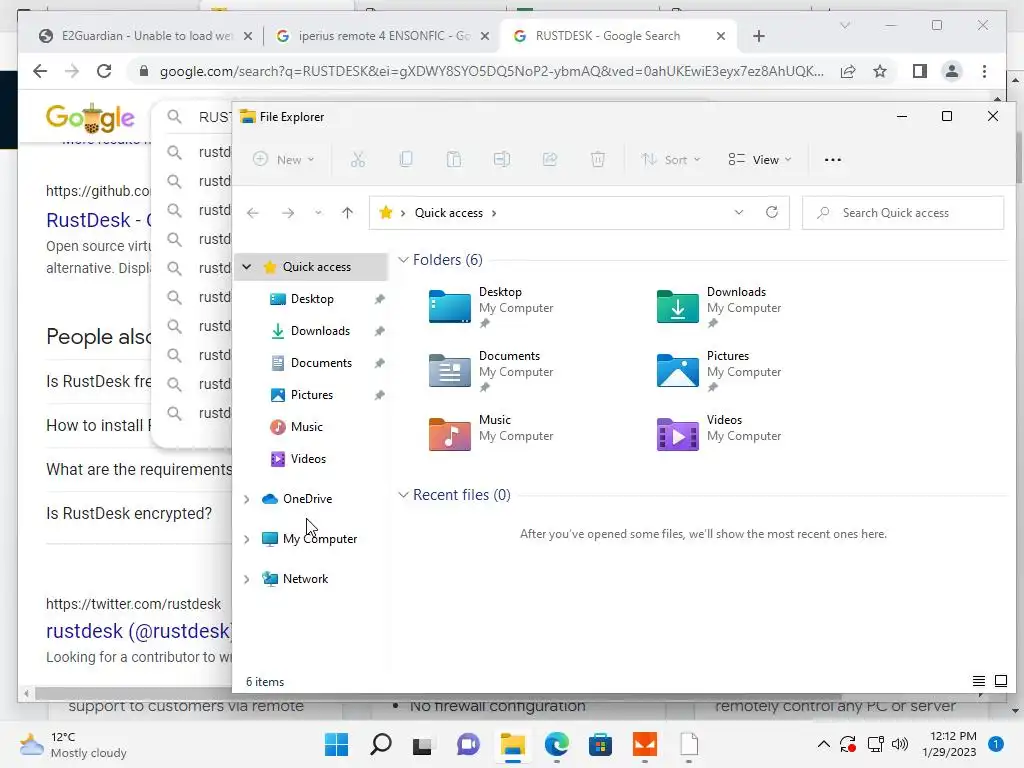Open Microsoft Store from the taskbar

pos(600,744)
